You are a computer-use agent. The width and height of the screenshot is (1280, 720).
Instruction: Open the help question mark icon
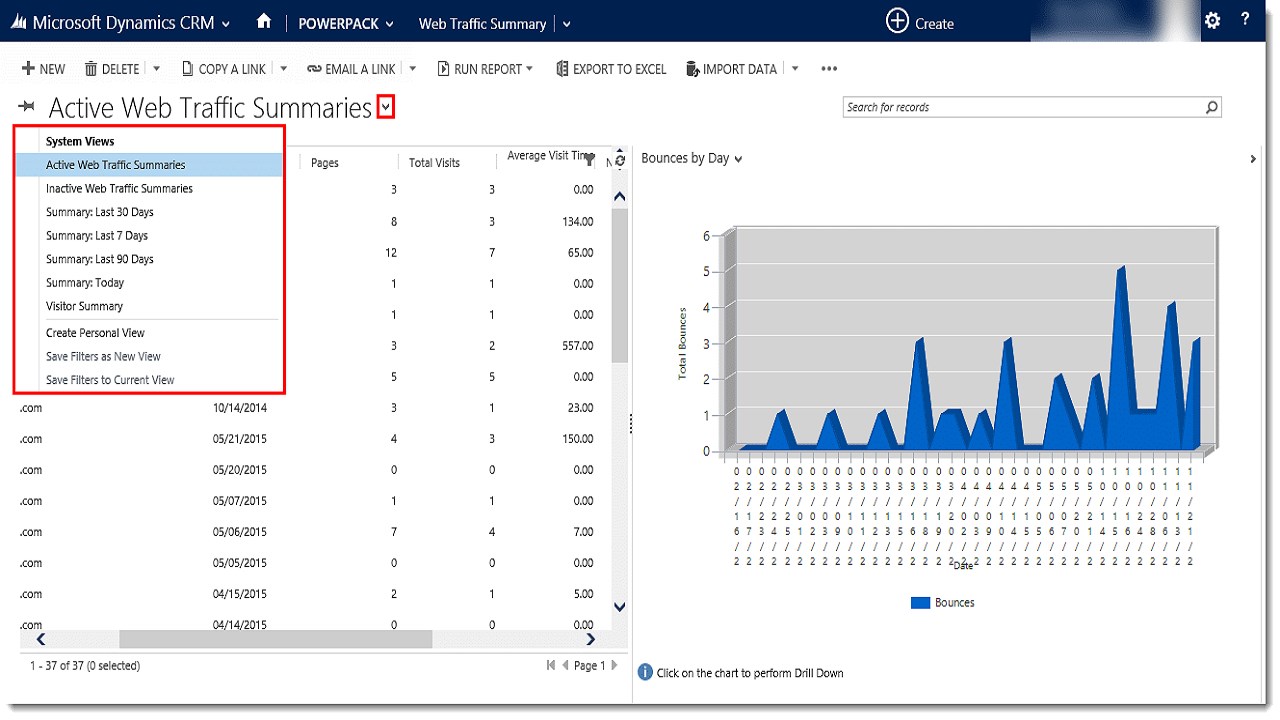point(1245,20)
